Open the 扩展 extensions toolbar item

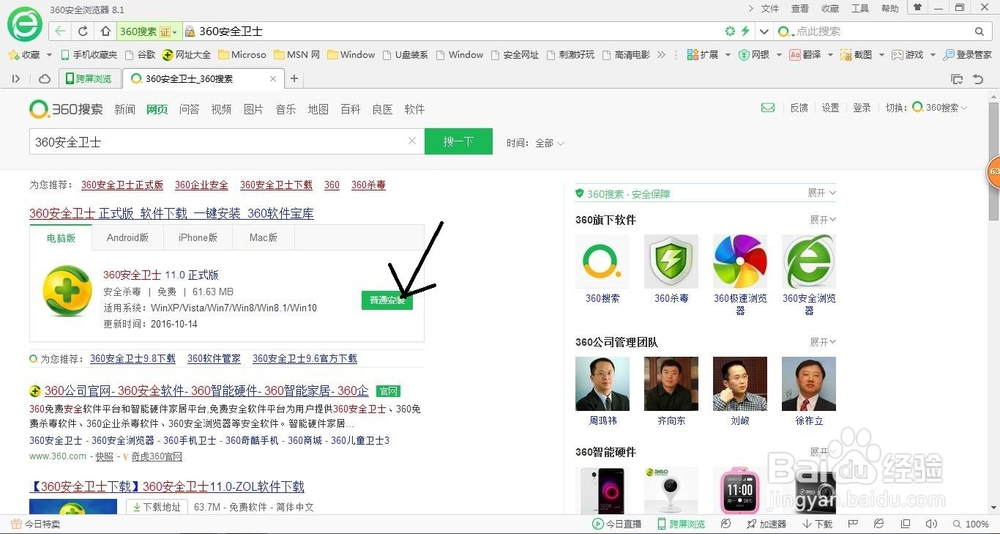coord(702,55)
